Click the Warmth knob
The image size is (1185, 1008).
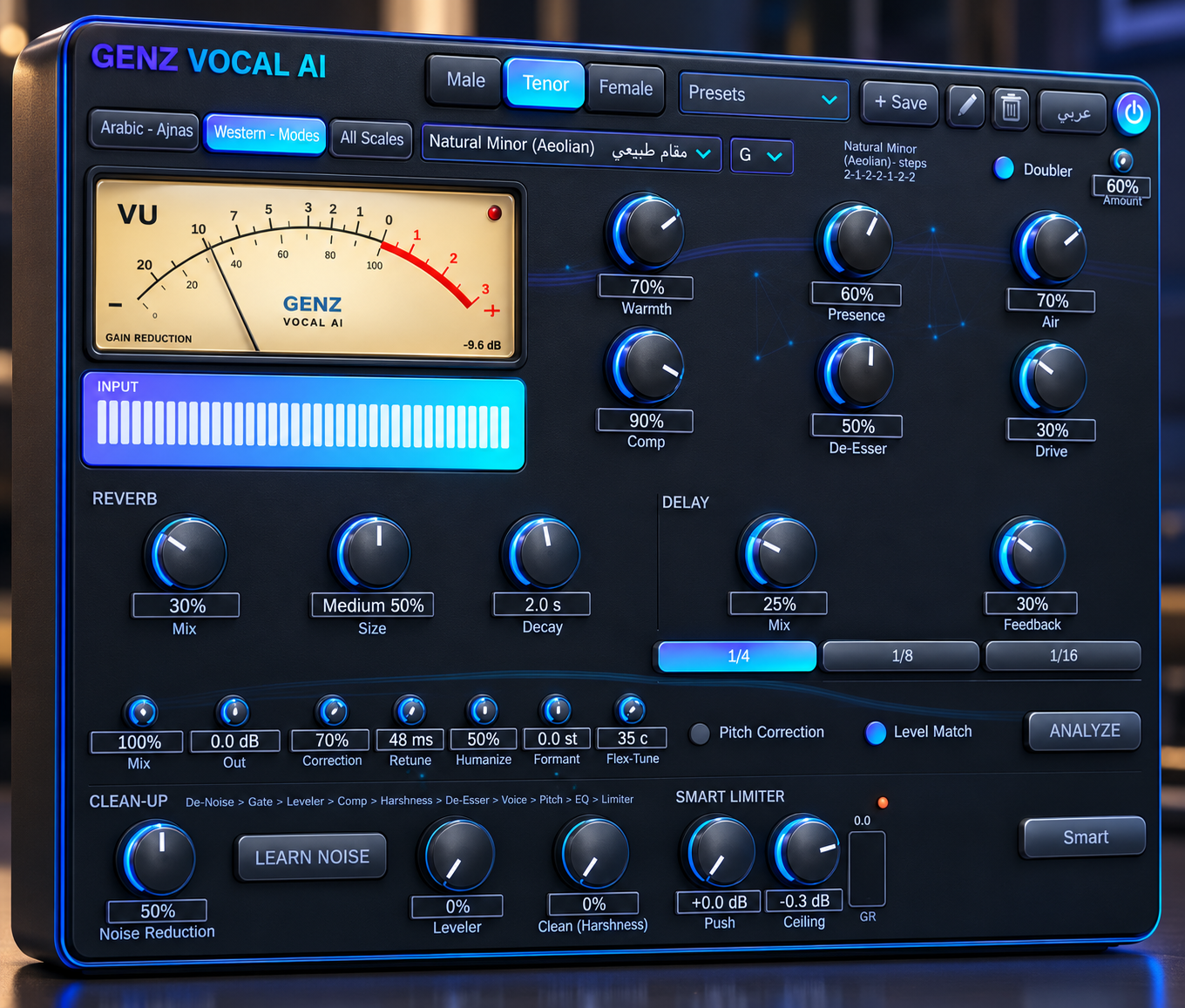(x=648, y=232)
